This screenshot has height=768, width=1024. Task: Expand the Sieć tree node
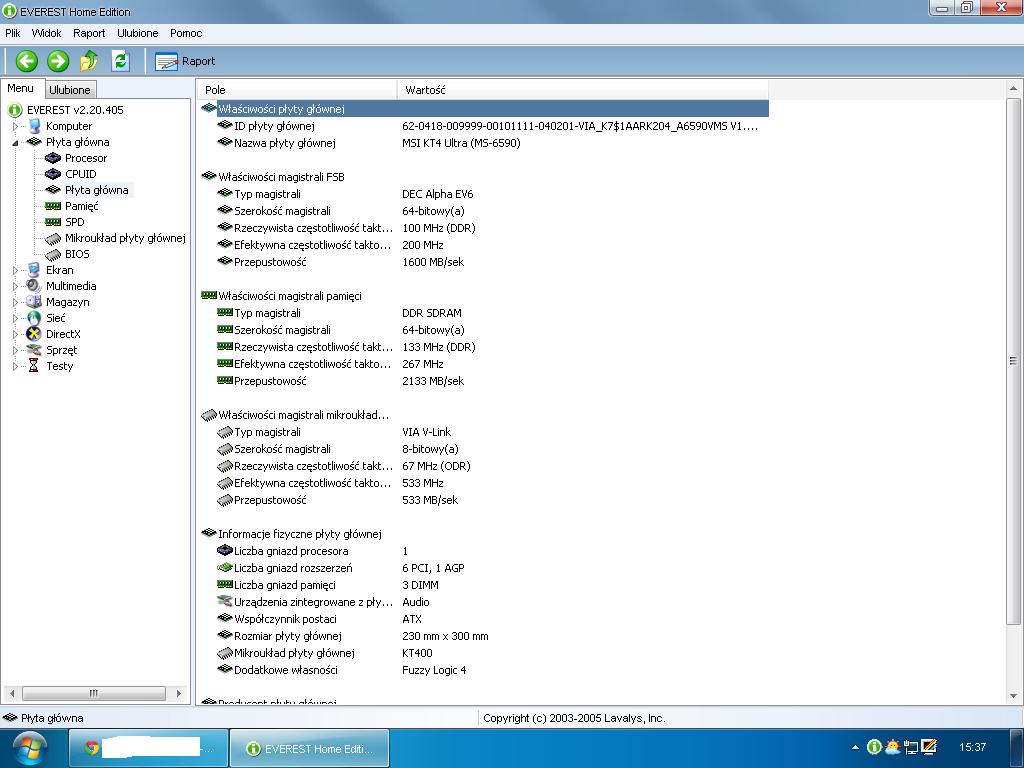click(x=15, y=318)
